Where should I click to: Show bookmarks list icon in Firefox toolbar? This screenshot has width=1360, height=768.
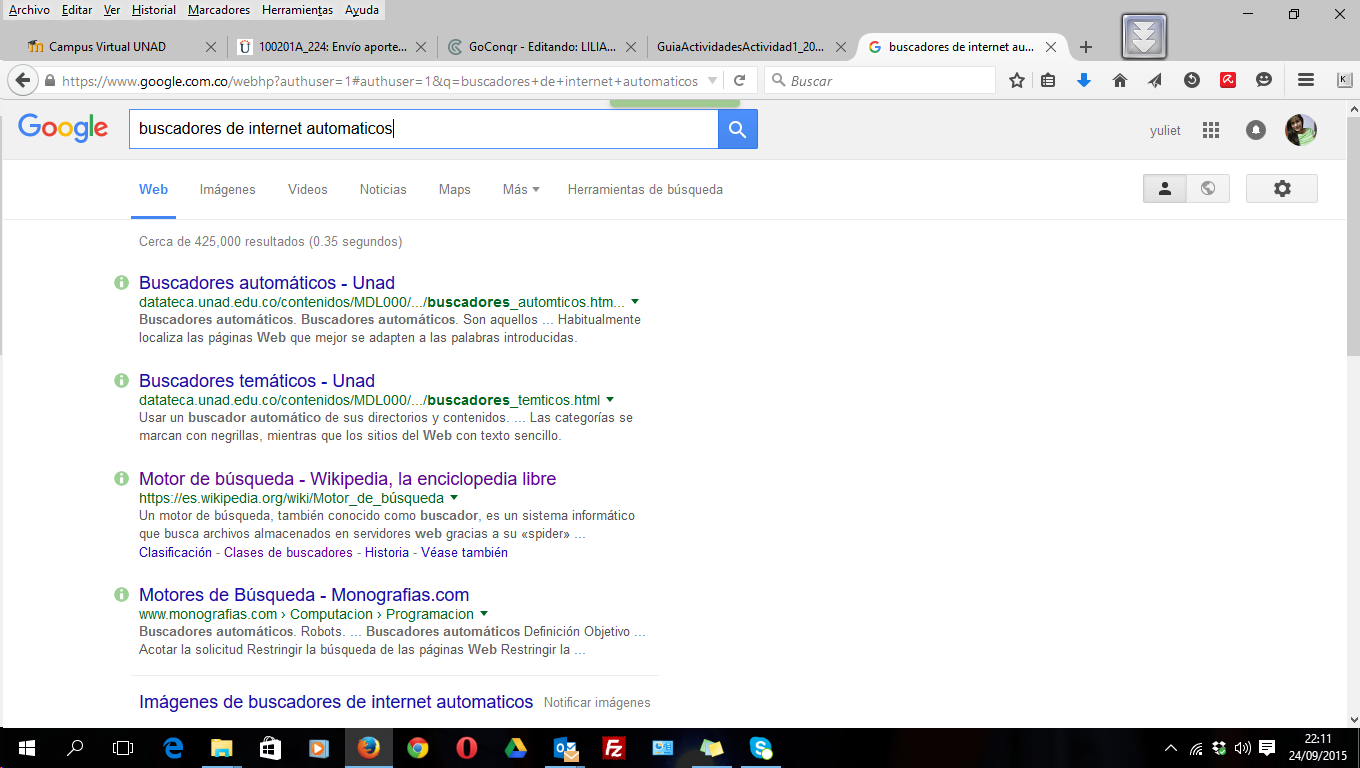1048,81
